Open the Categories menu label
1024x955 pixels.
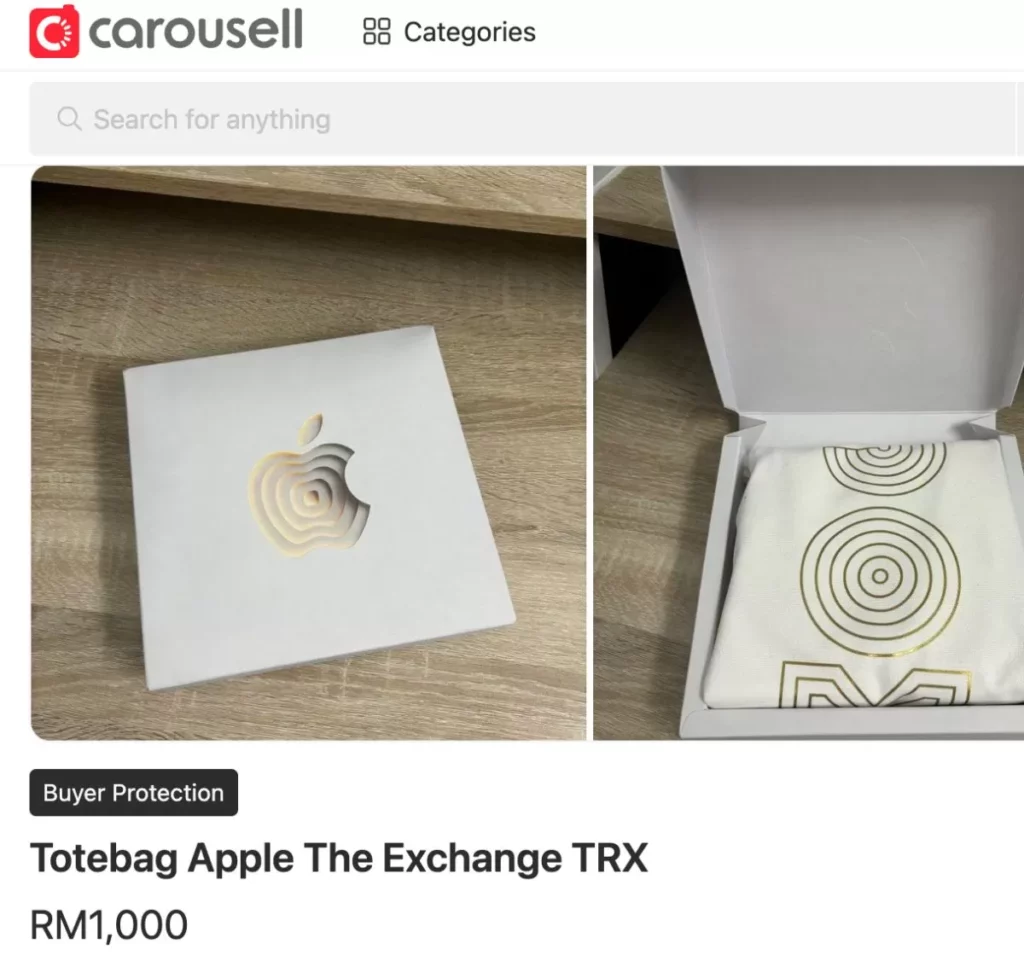click(x=470, y=32)
